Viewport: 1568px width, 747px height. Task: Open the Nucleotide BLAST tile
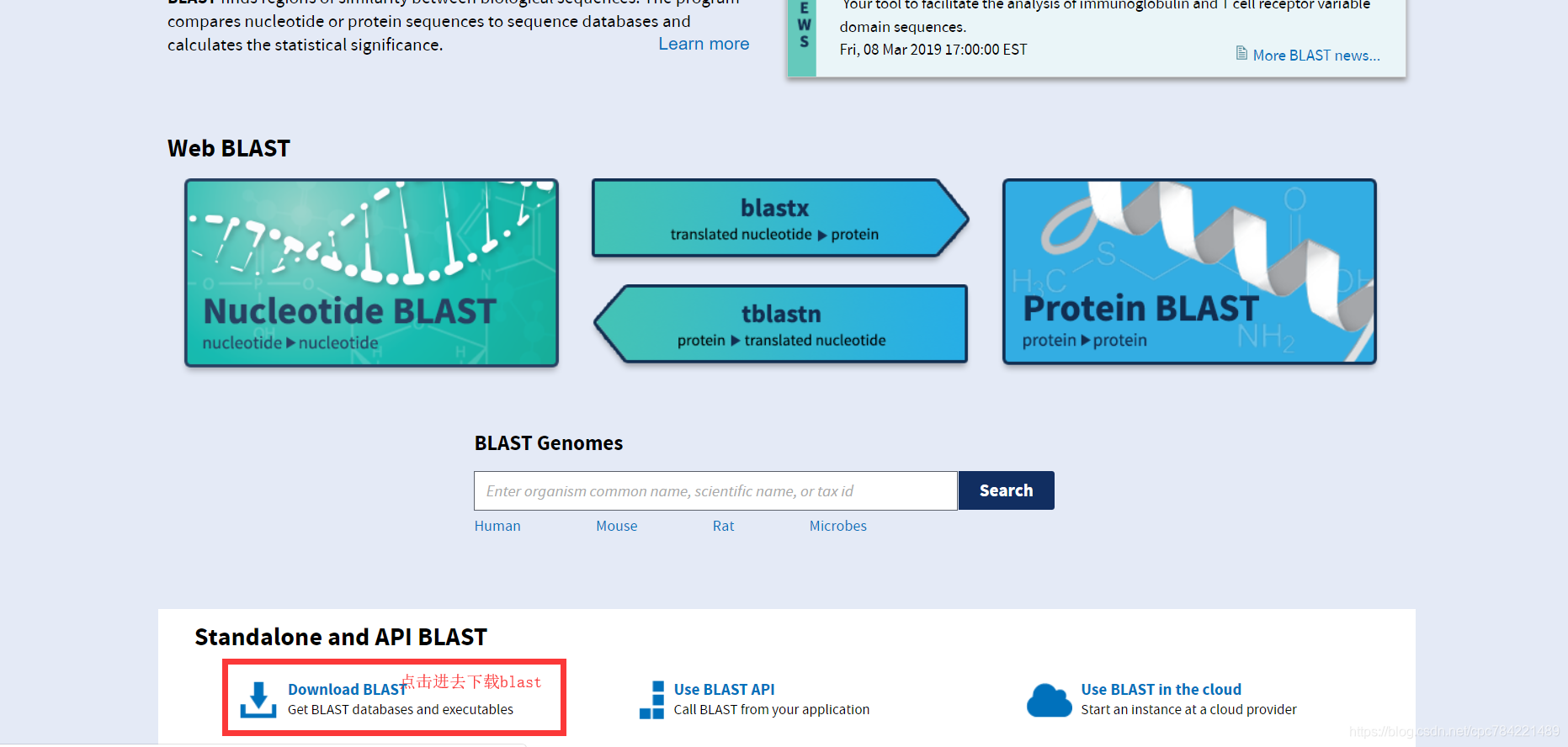point(371,273)
